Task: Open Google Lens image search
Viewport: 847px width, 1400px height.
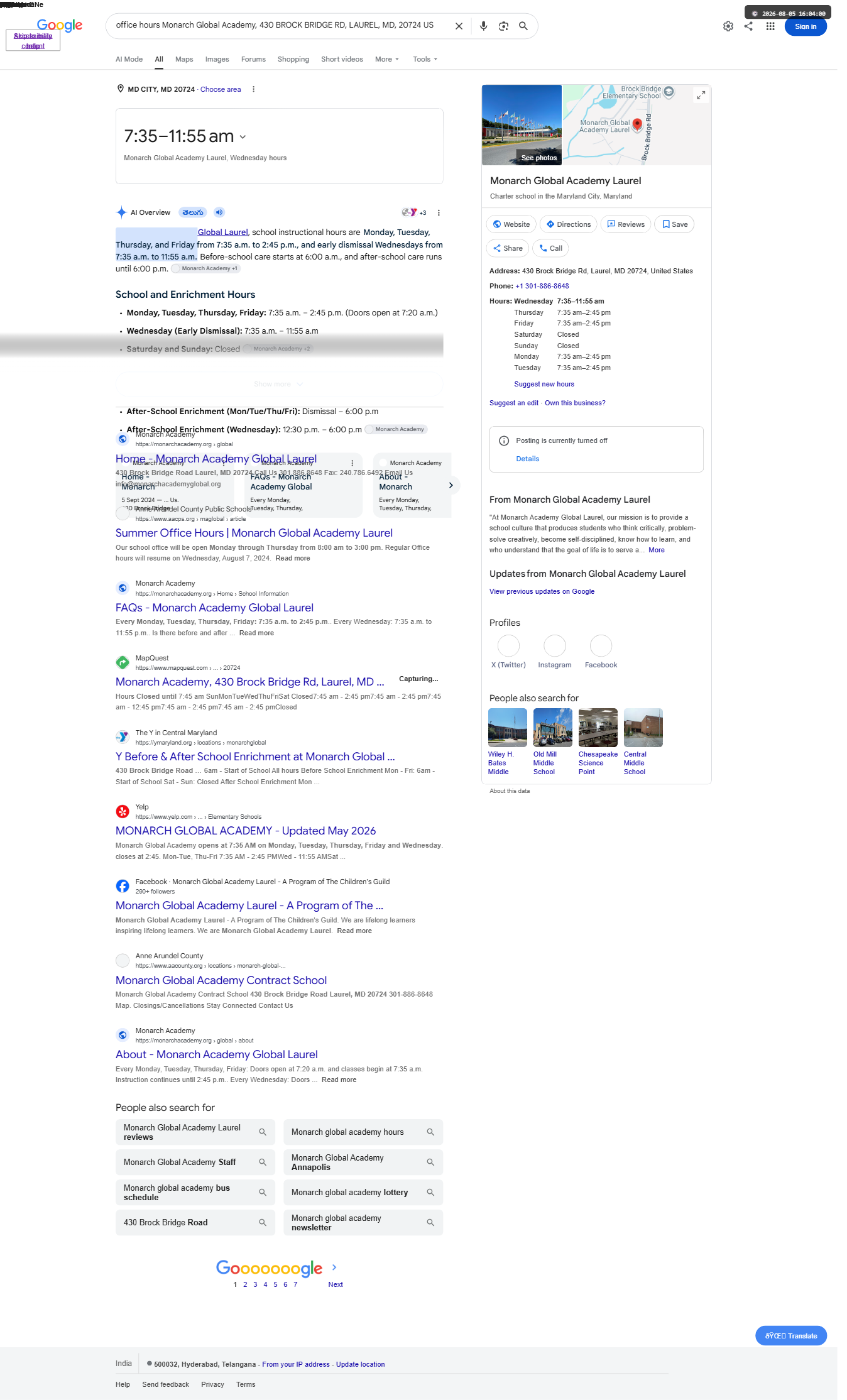Action: click(x=503, y=26)
